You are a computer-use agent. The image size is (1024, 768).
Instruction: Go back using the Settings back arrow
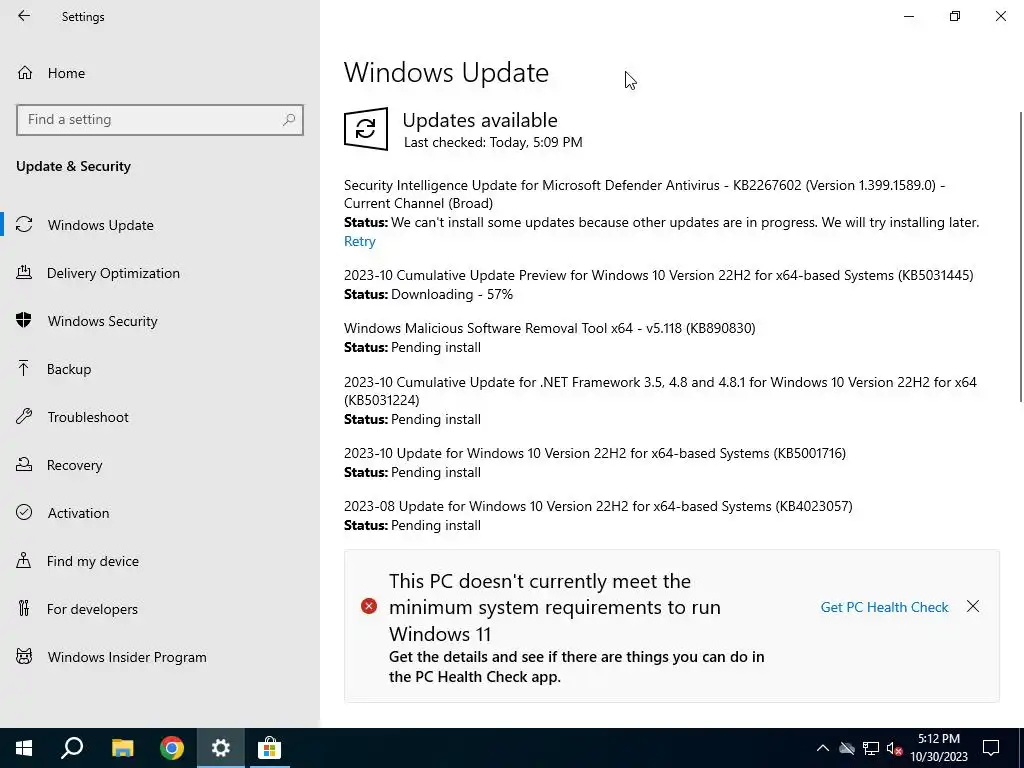(24, 16)
